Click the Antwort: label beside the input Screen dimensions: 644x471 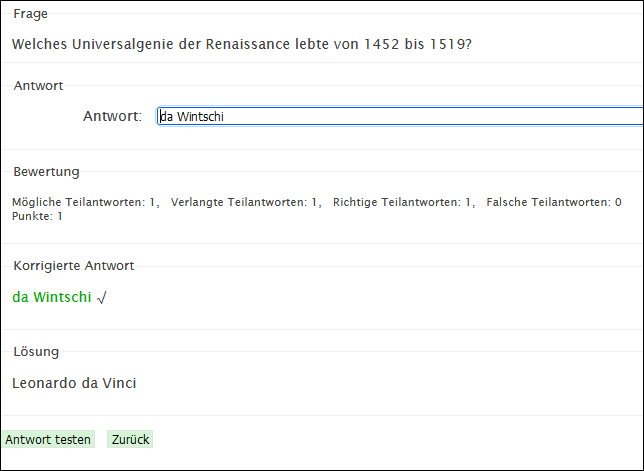112,116
